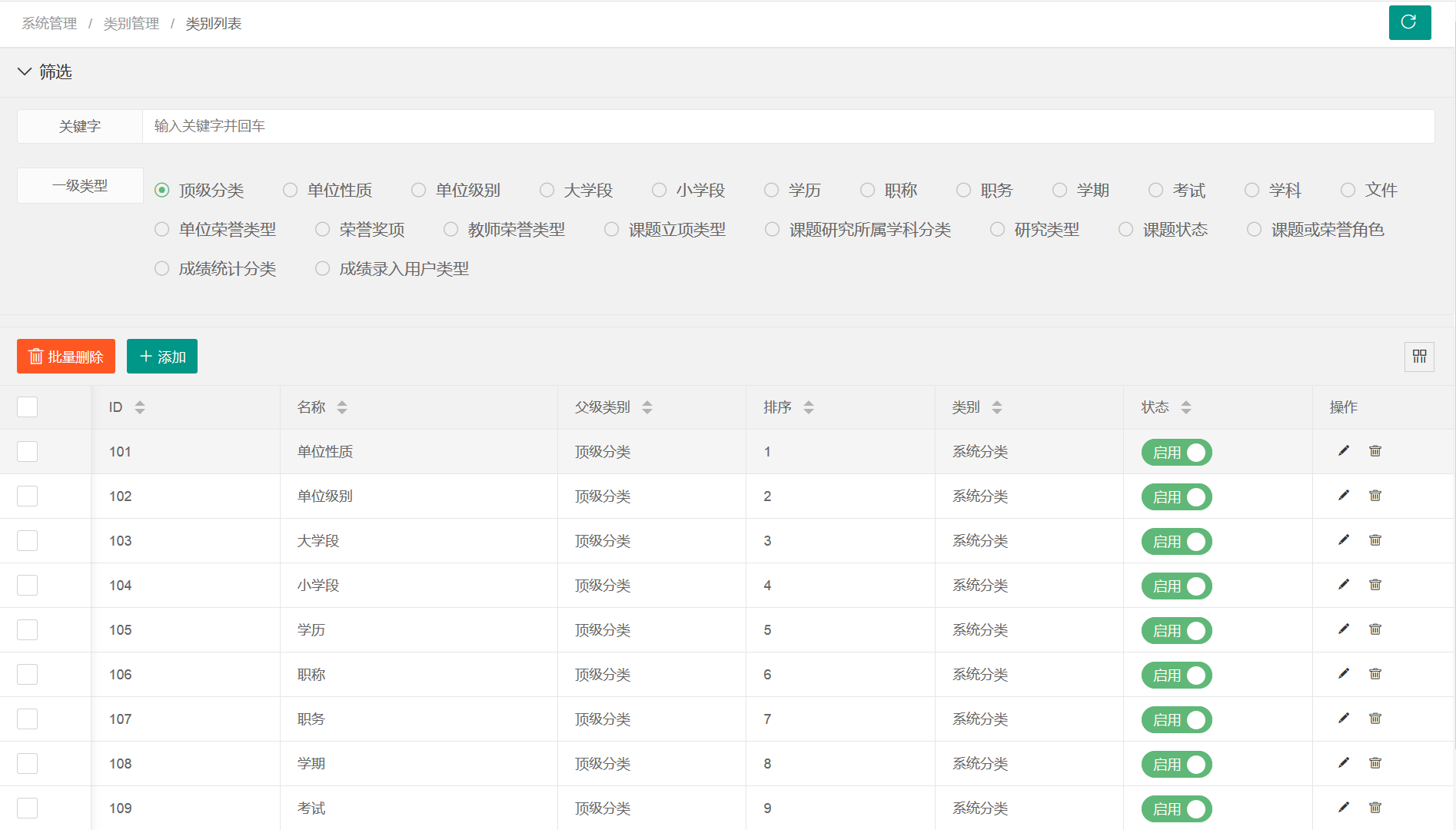This screenshot has width=1456, height=830.
Task: Open 类别管理 breadcrumb item
Action: coord(131,24)
